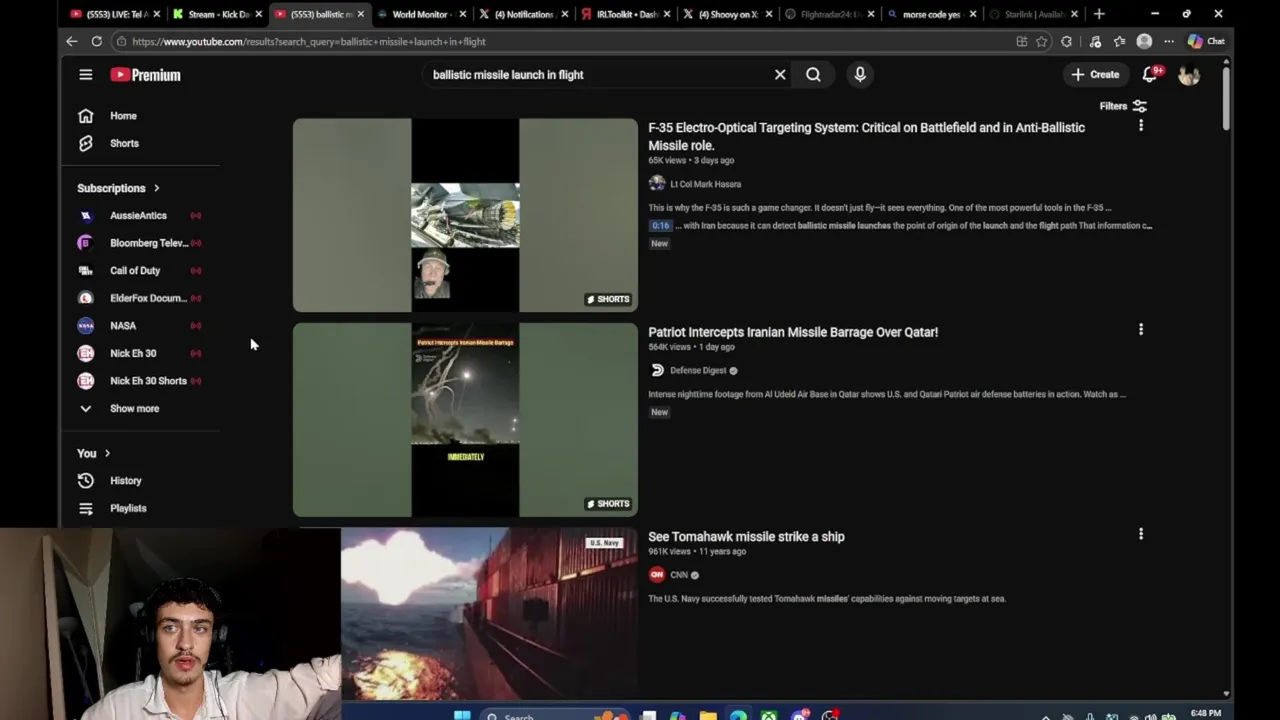Open File Explorer from the taskbar

click(x=708, y=716)
